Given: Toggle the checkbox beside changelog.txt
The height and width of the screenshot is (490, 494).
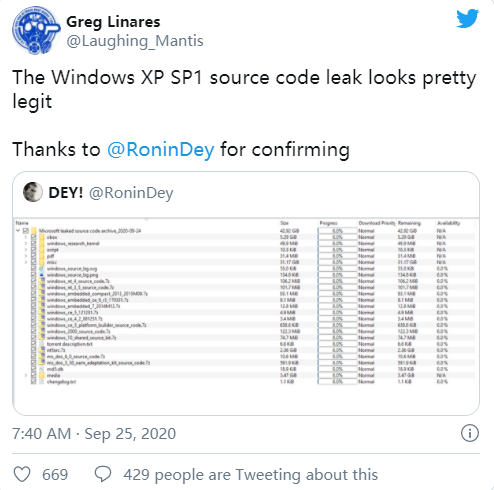Looking at the screenshot, I should 33,381.
